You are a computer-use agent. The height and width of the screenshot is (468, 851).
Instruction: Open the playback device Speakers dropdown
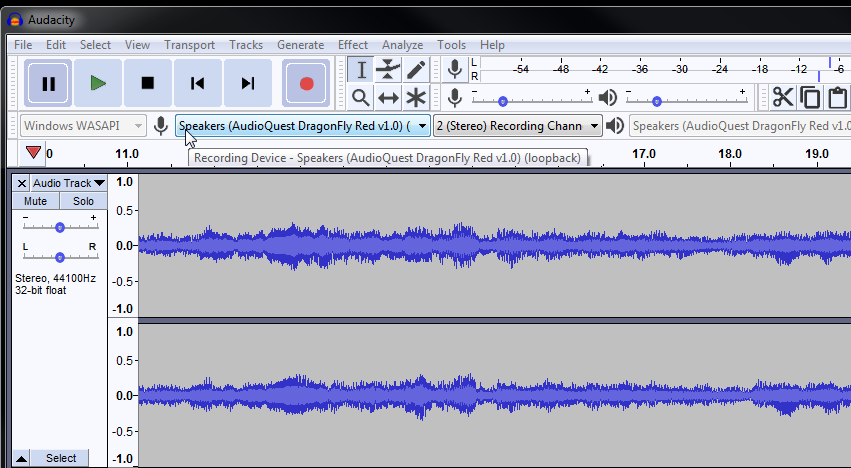pos(740,126)
